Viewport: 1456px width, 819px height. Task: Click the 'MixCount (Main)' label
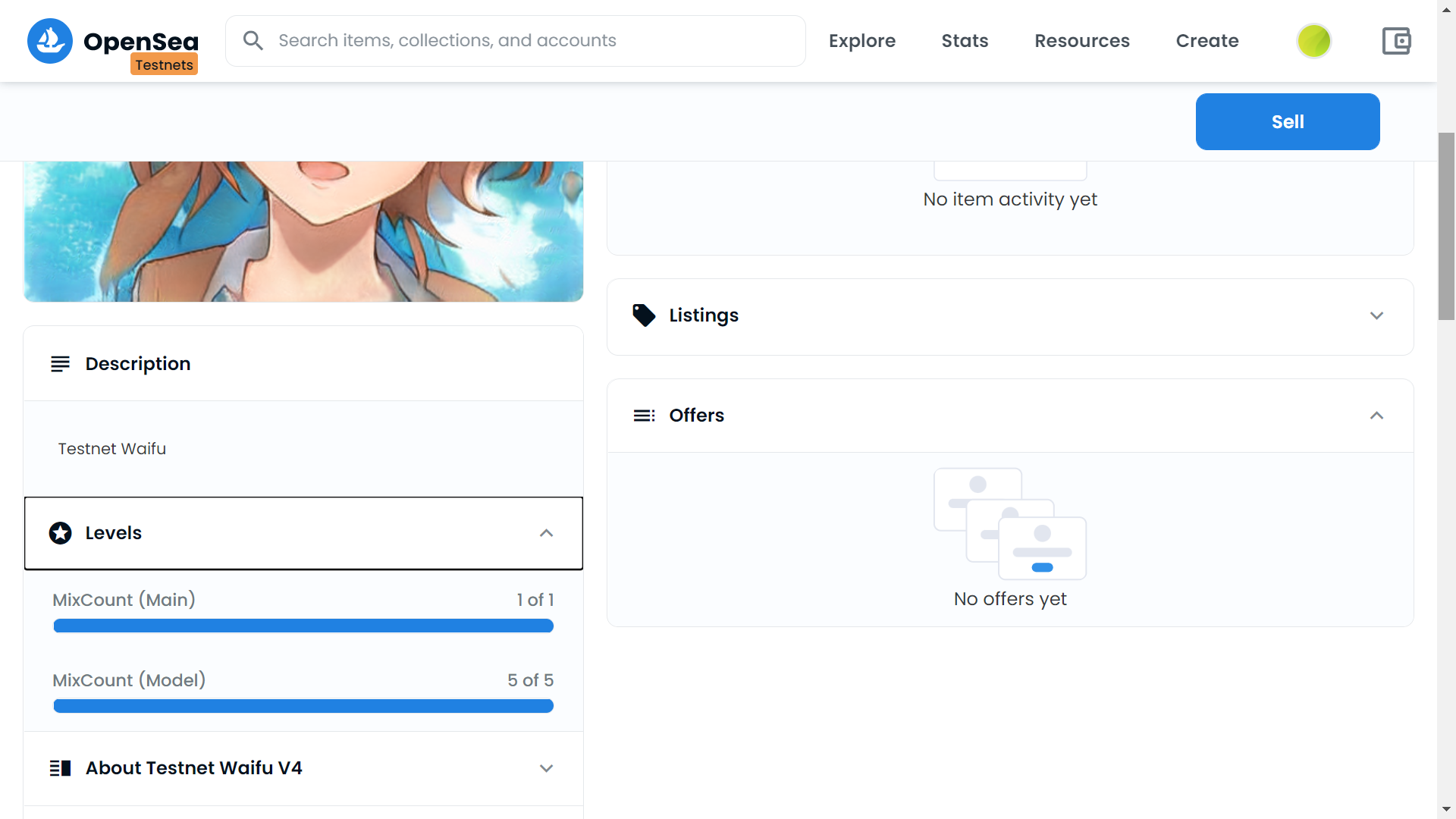tap(124, 600)
